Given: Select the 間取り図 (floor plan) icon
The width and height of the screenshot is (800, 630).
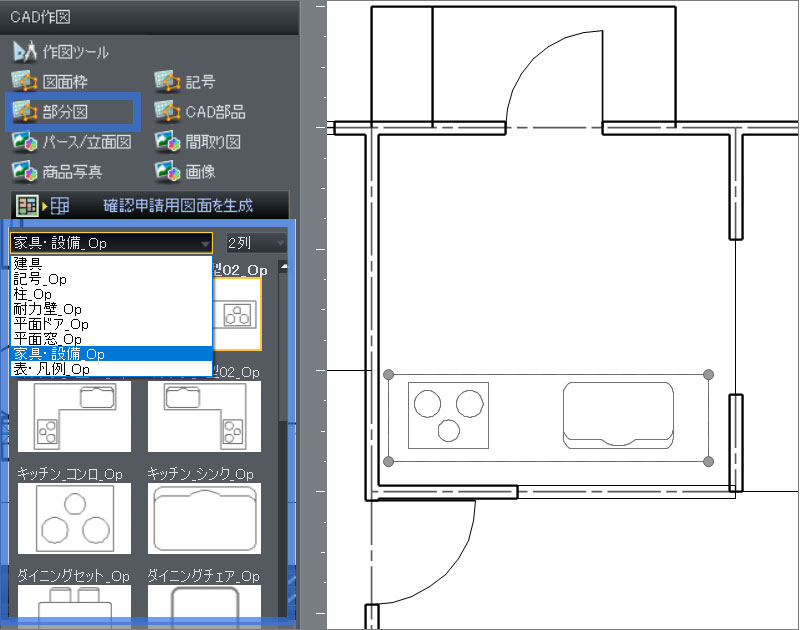Looking at the screenshot, I should (165, 142).
